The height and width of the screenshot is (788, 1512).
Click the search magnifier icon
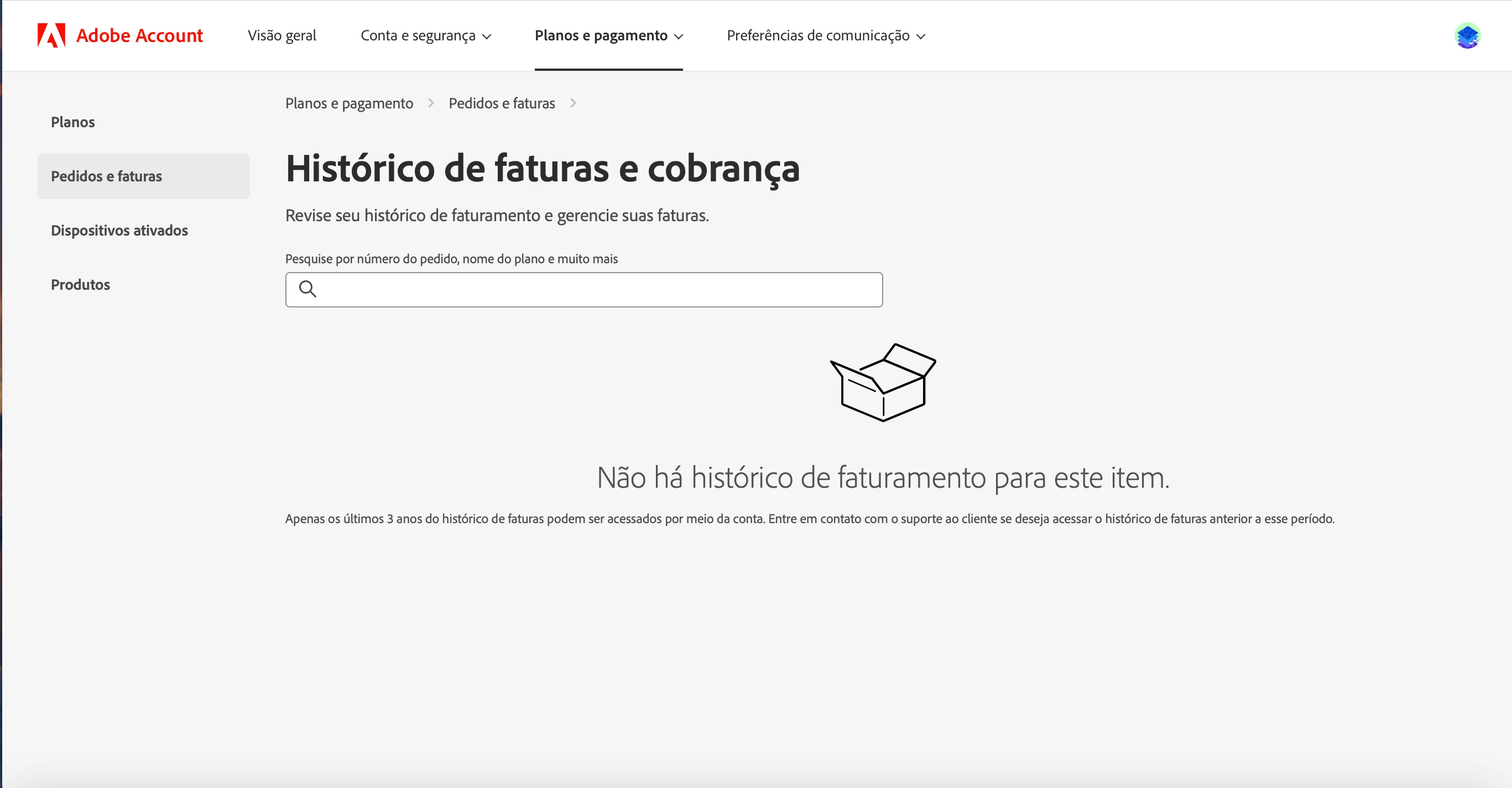click(x=307, y=289)
